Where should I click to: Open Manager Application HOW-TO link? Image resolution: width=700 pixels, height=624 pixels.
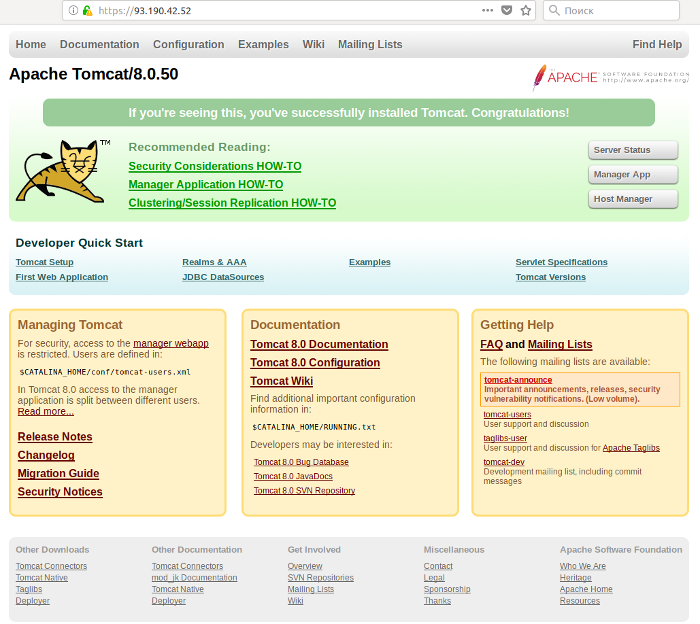[206, 184]
